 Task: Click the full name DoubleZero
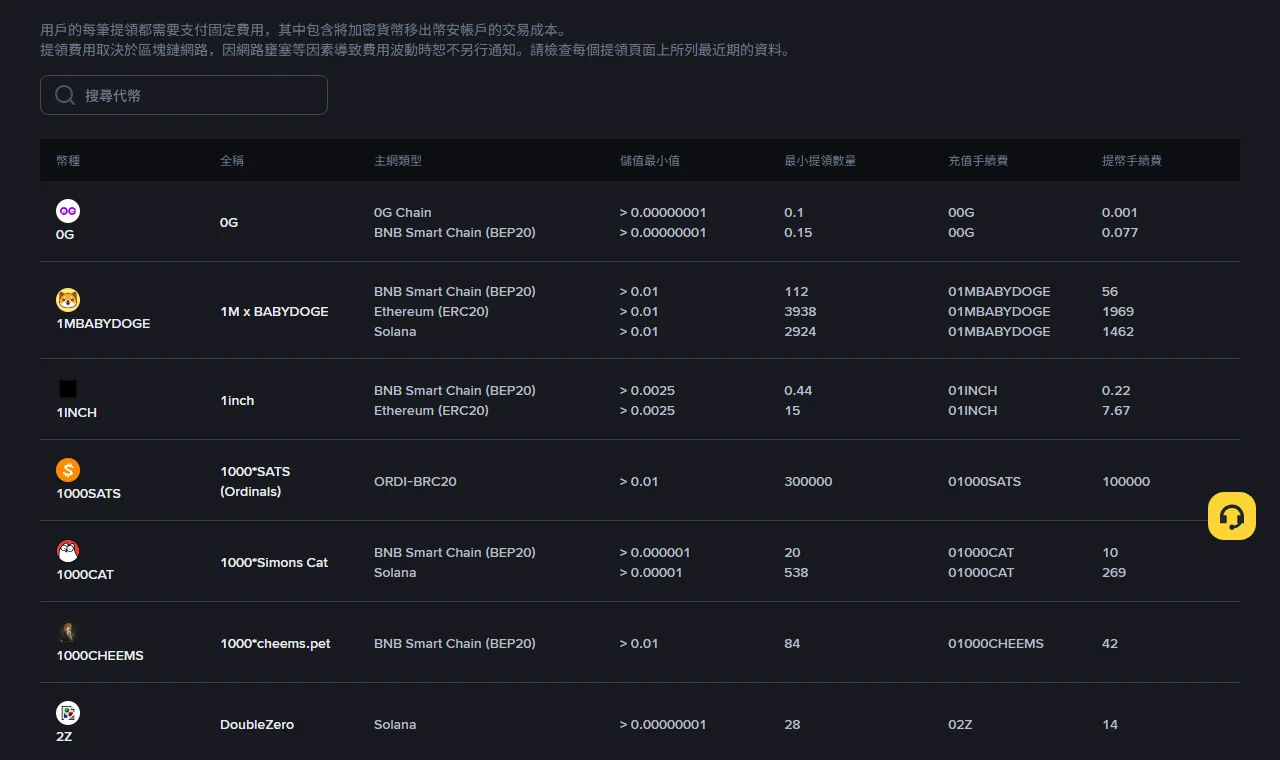pyautogui.click(x=257, y=724)
